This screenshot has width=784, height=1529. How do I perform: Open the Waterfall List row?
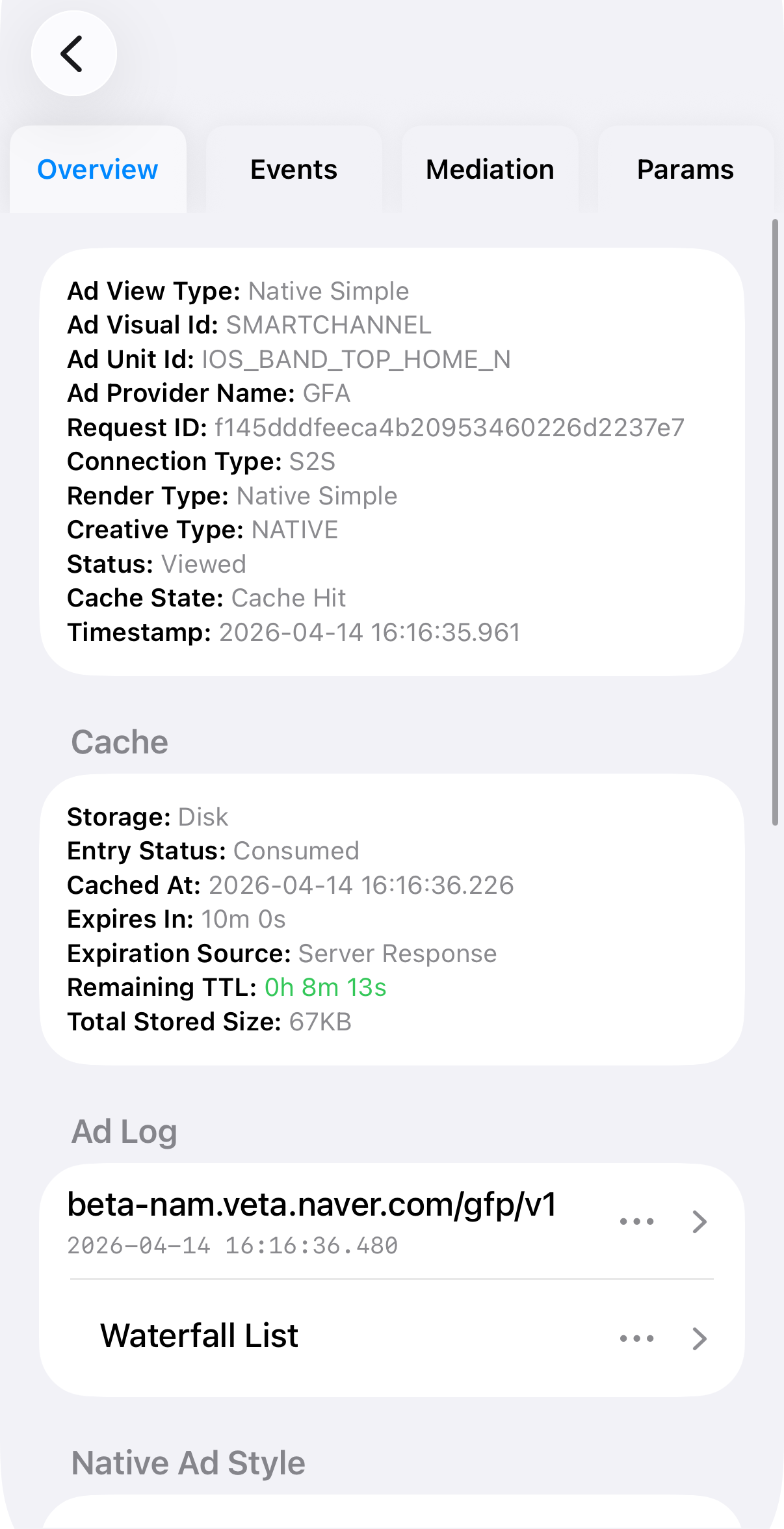pos(199,1336)
